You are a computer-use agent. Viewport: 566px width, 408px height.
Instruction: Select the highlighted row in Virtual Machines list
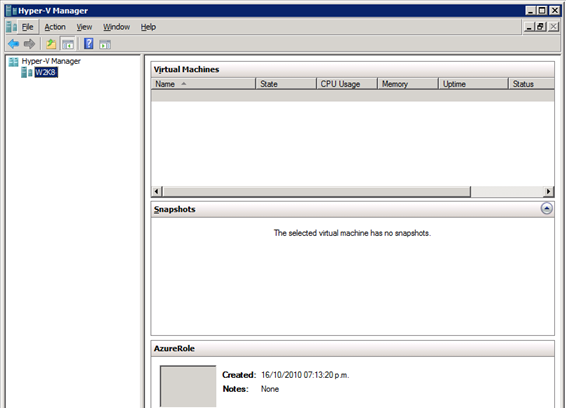click(353, 95)
